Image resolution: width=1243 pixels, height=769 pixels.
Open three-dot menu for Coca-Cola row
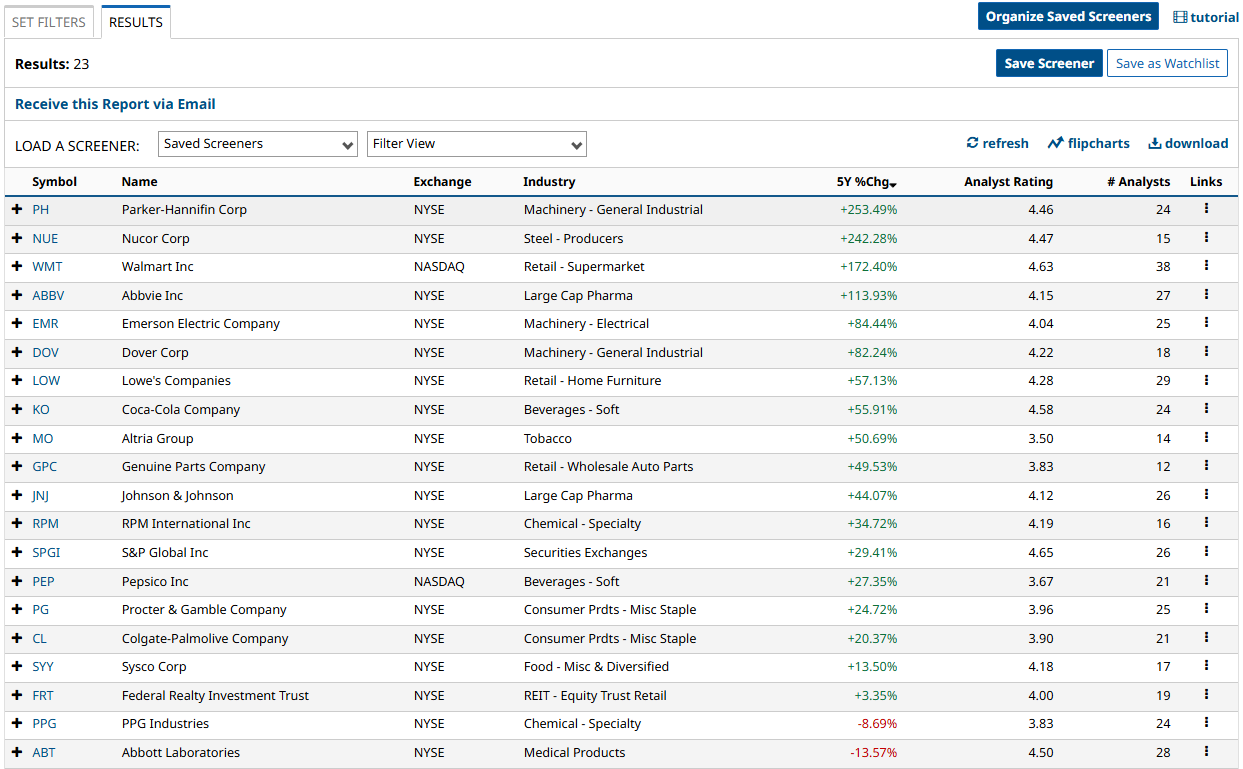pyautogui.click(x=1206, y=409)
